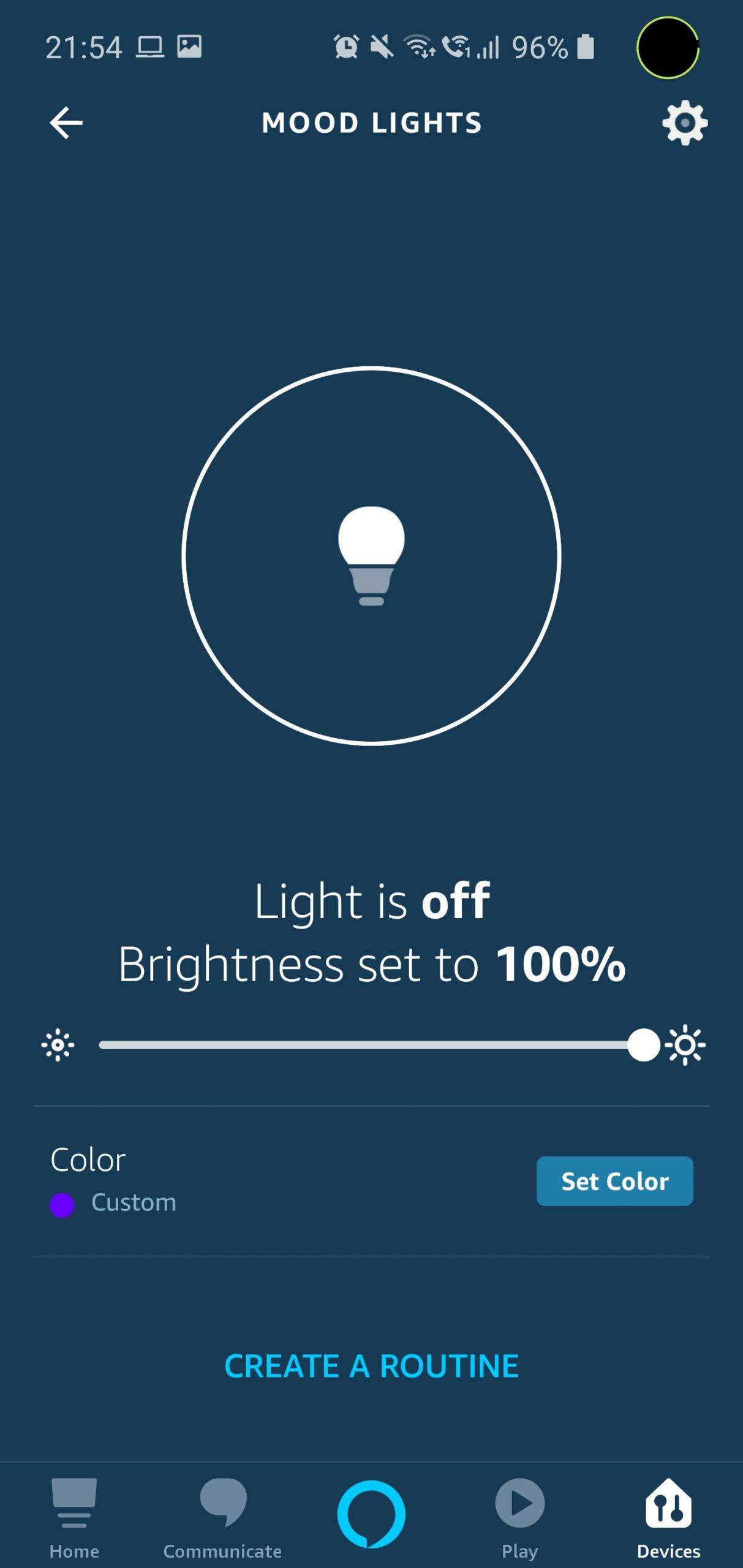This screenshot has height=1568, width=743.
Task: Tap CREATE A ROUTINE link
Action: 371,1366
